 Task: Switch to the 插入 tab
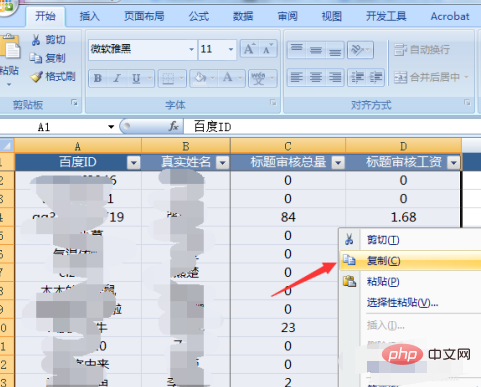89,16
